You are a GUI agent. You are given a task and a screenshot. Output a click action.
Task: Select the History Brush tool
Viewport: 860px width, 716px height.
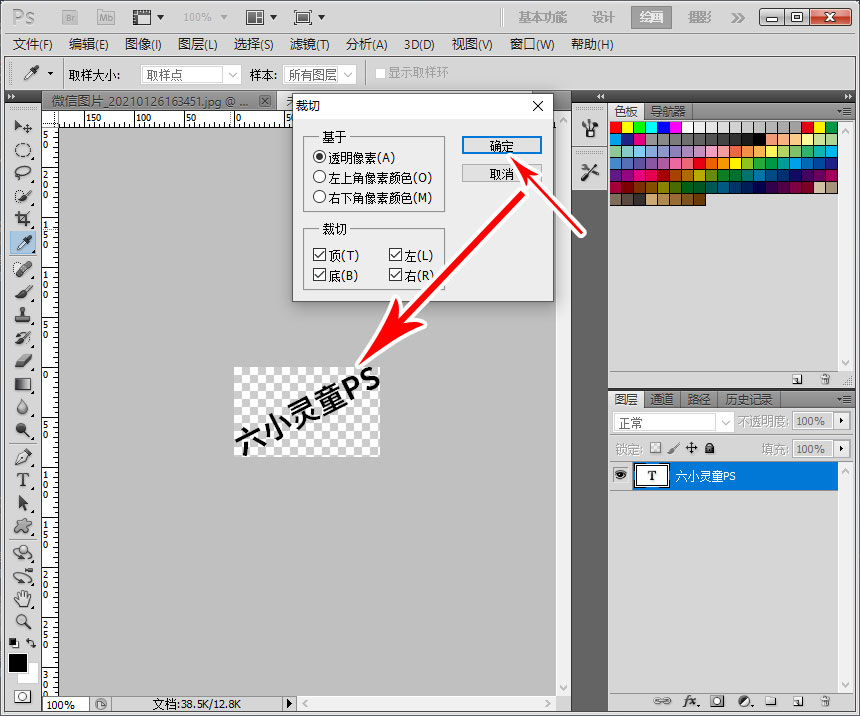click(x=22, y=338)
